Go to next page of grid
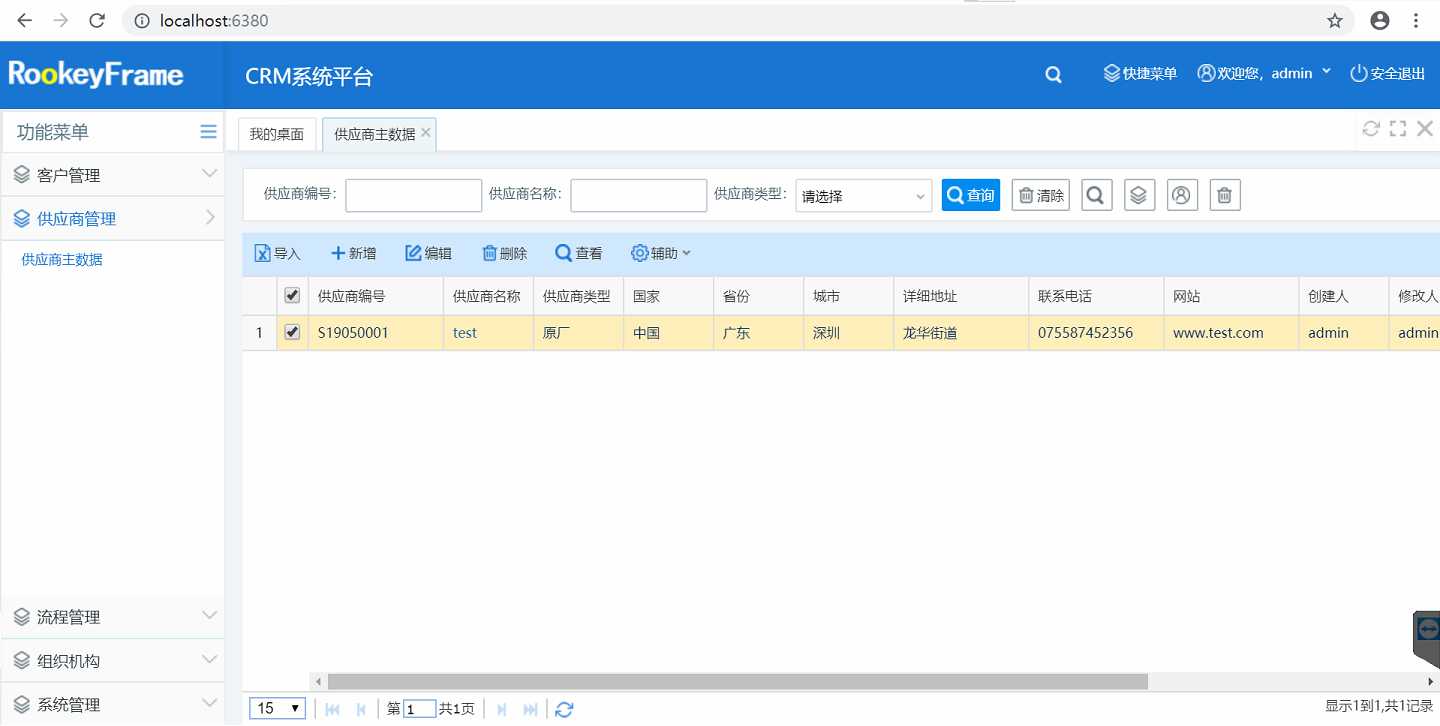Image resolution: width=1440 pixels, height=726 pixels. (x=502, y=709)
